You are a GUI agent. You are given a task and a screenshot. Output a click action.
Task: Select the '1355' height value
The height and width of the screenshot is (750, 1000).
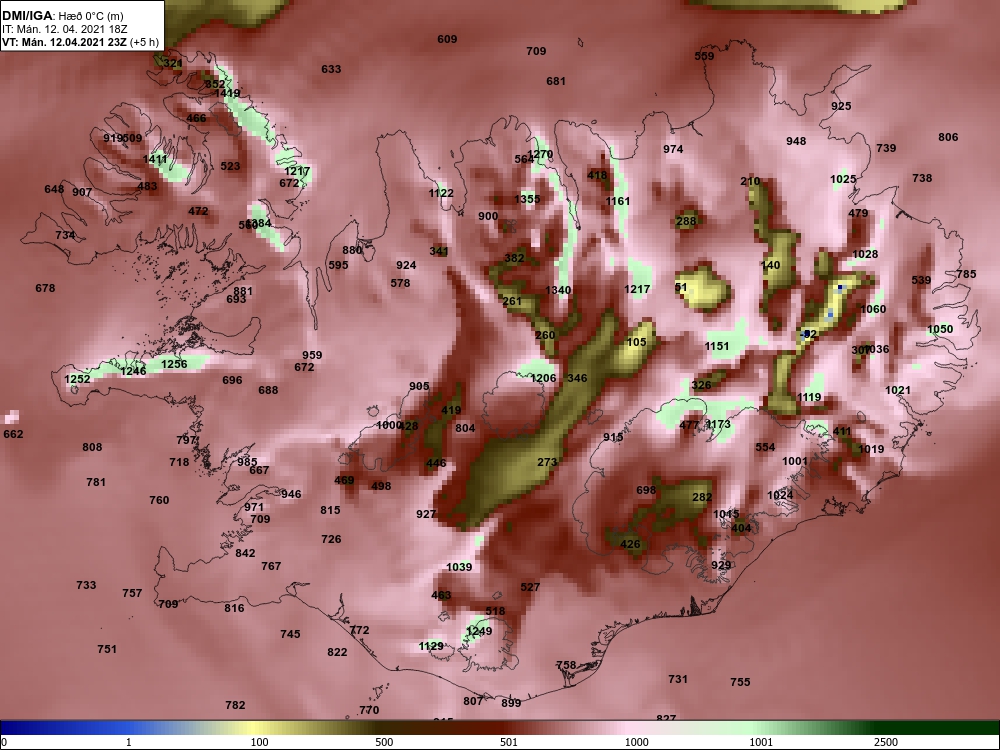[527, 199]
